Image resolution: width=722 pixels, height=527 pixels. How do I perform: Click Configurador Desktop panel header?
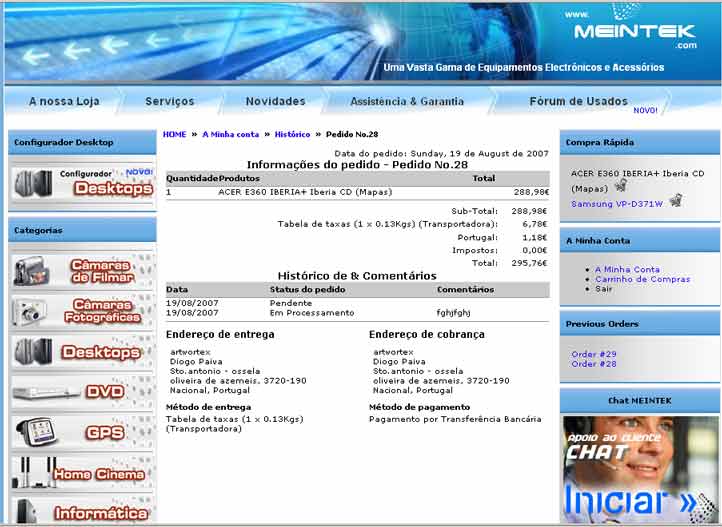82,142
